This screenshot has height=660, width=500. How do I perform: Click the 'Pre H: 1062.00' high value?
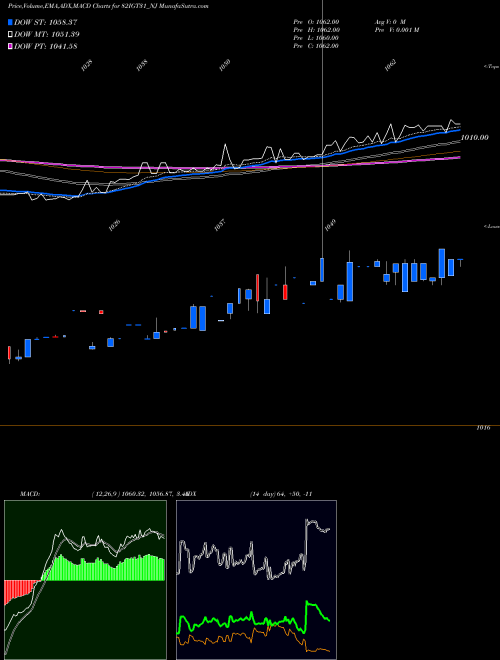click(316, 30)
